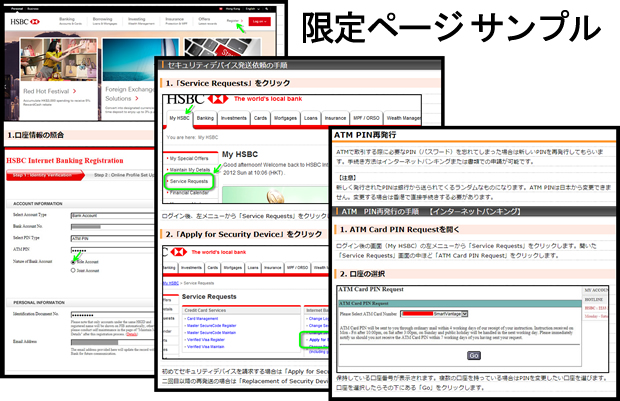Click the HSBC logo on the homepage
Viewport: 620px width, 401px height.
(x=25, y=21)
